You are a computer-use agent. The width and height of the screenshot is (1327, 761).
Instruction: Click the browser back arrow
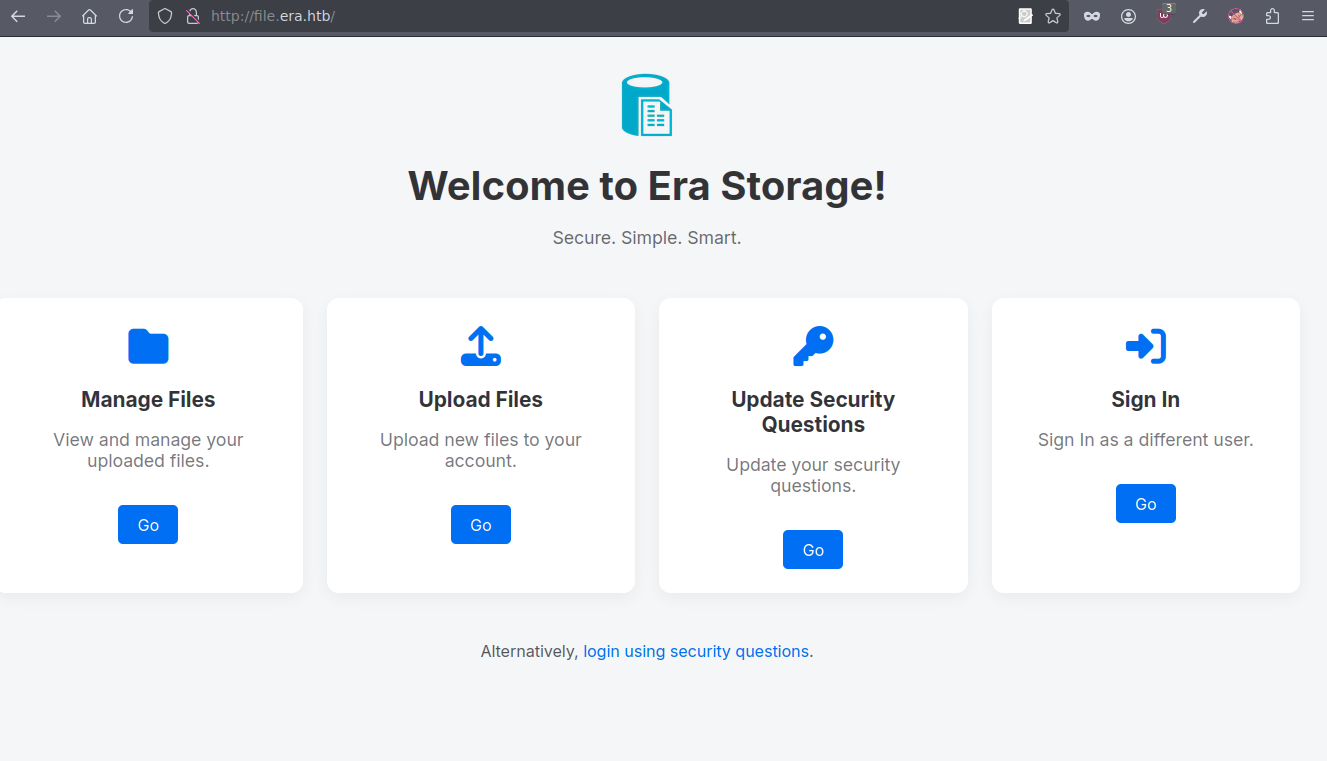point(18,16)
